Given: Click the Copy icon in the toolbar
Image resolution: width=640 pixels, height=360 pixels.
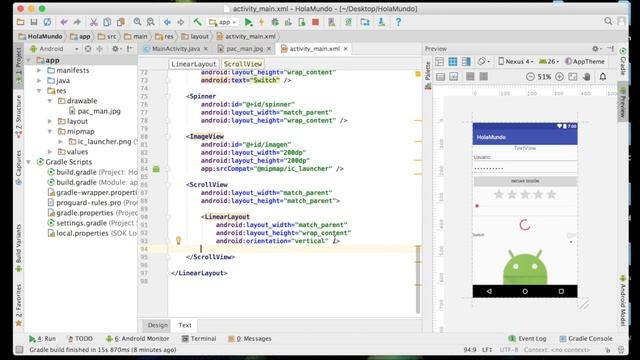Looking at the screenshot, I should pos(107,22).
